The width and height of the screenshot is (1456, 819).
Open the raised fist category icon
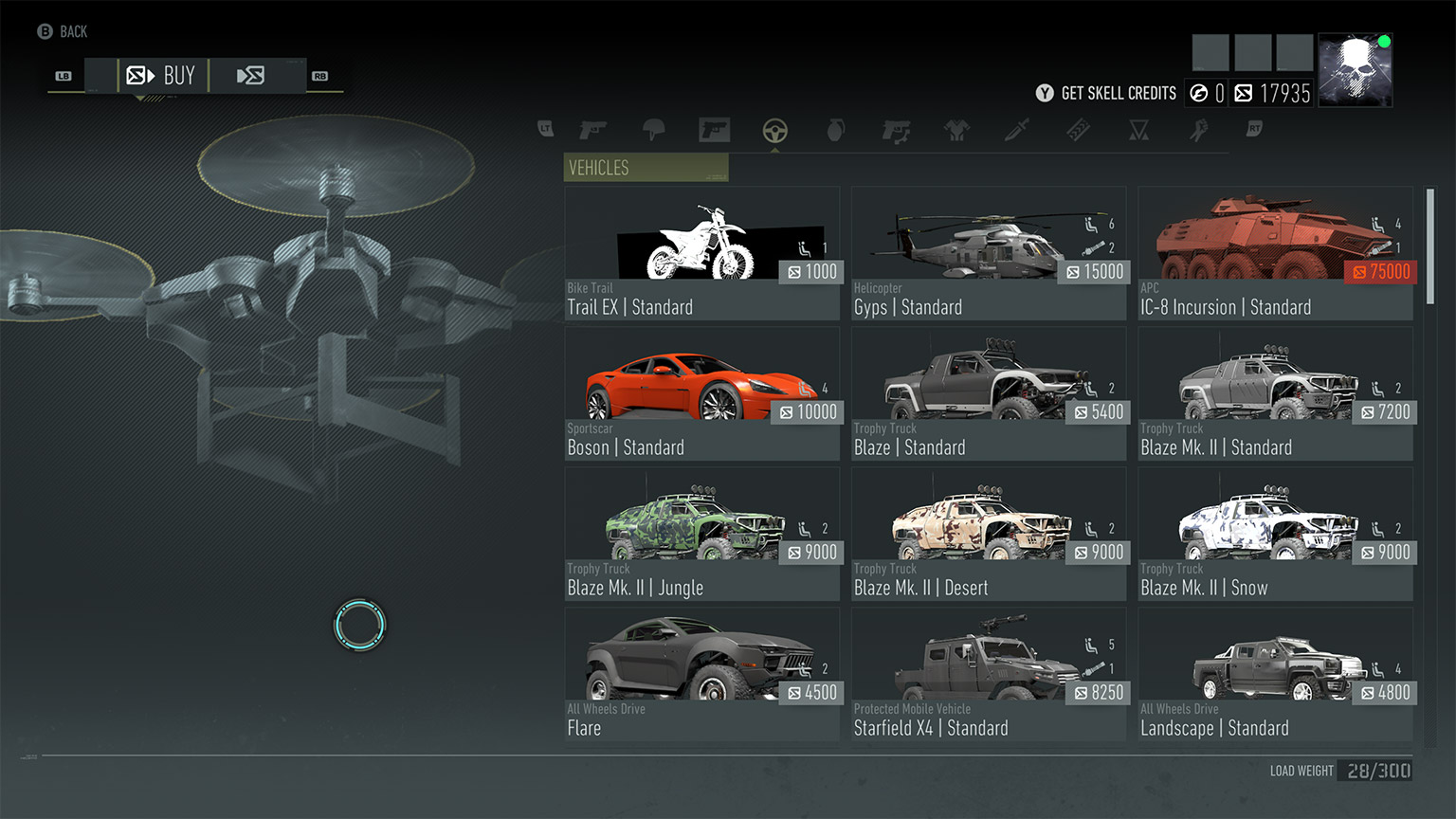point(1199,130)
